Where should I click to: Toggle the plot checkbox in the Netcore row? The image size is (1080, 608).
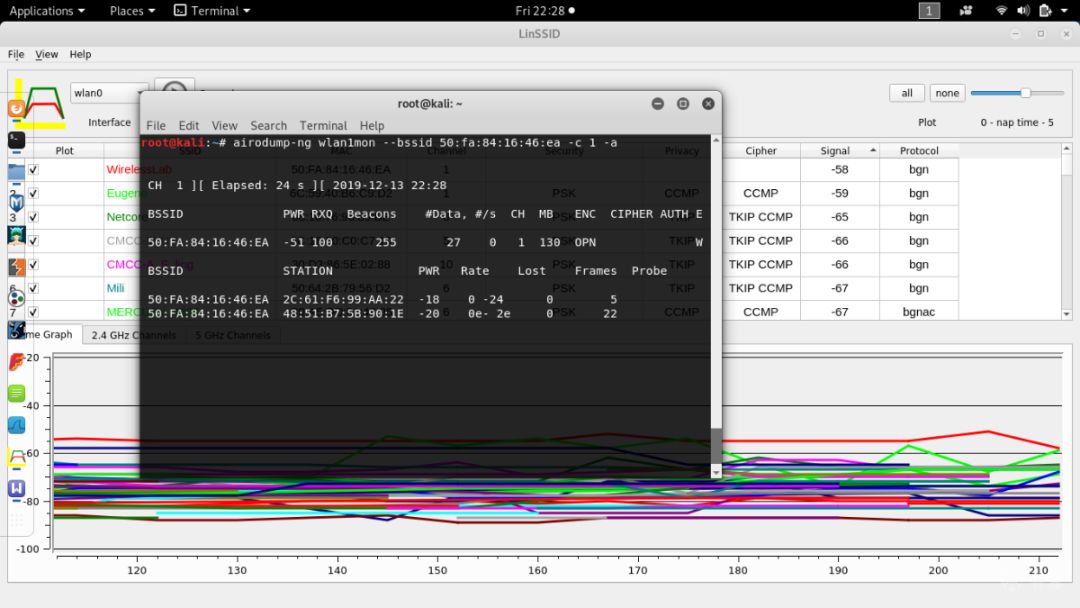pos(34,217)
